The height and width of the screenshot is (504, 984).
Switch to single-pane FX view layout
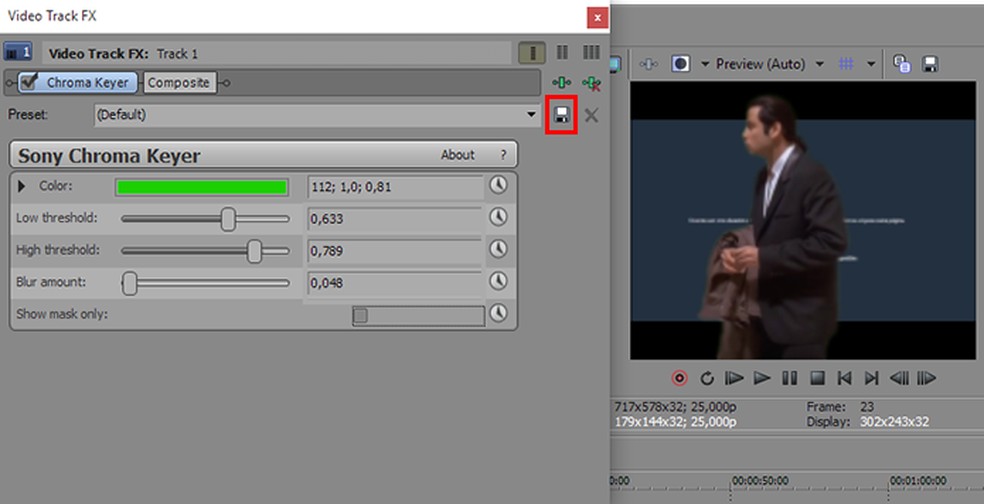(x=532, y=53)
